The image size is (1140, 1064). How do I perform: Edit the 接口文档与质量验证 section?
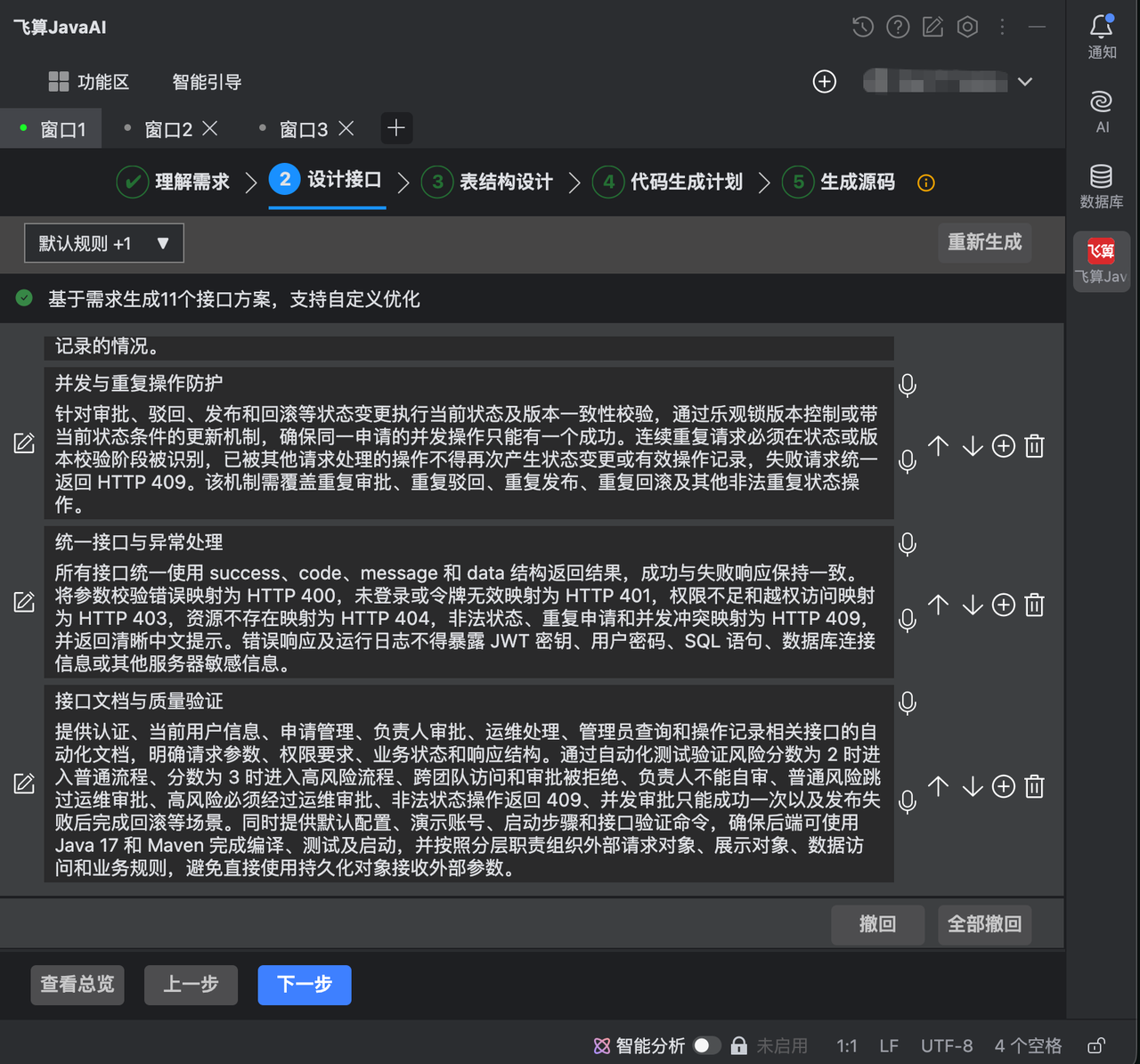click(x=24, y=784)
